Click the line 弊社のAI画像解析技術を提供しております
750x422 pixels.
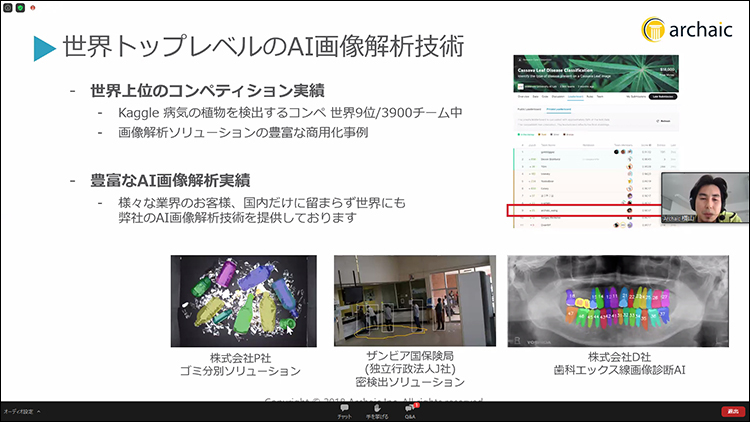237,218
